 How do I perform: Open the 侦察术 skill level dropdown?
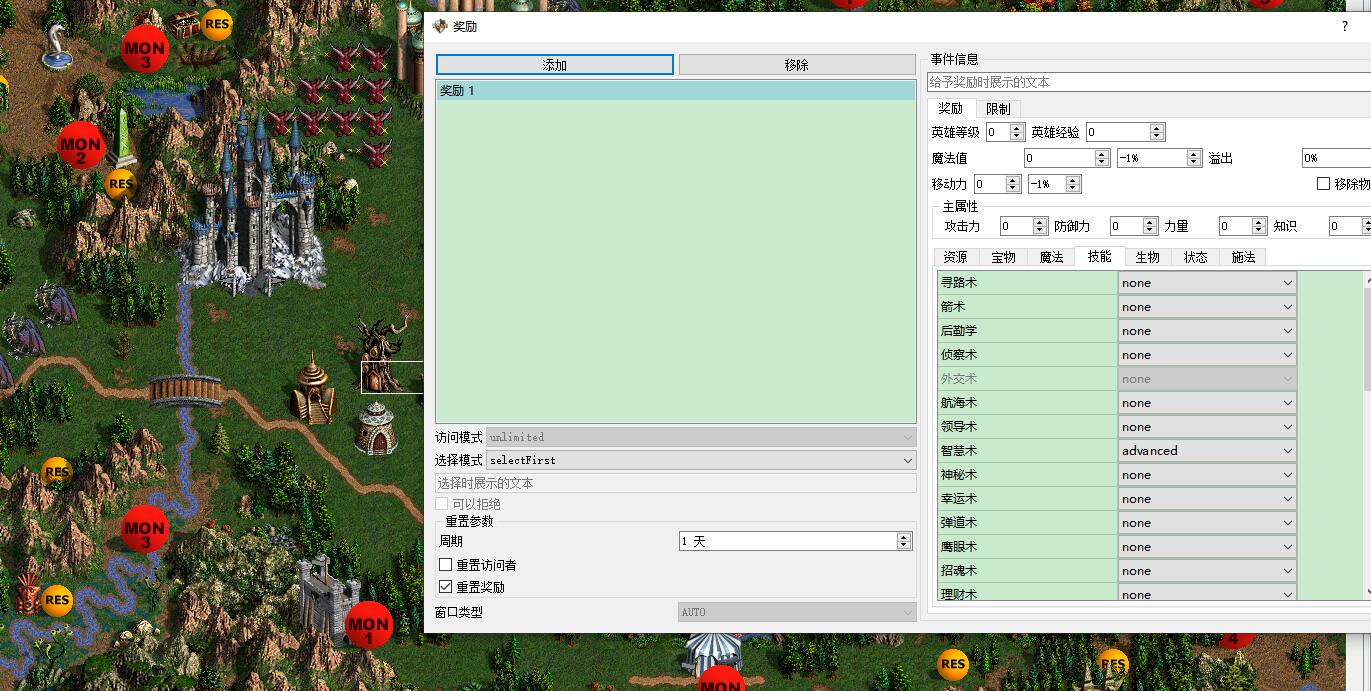[x=1207, y=355]
